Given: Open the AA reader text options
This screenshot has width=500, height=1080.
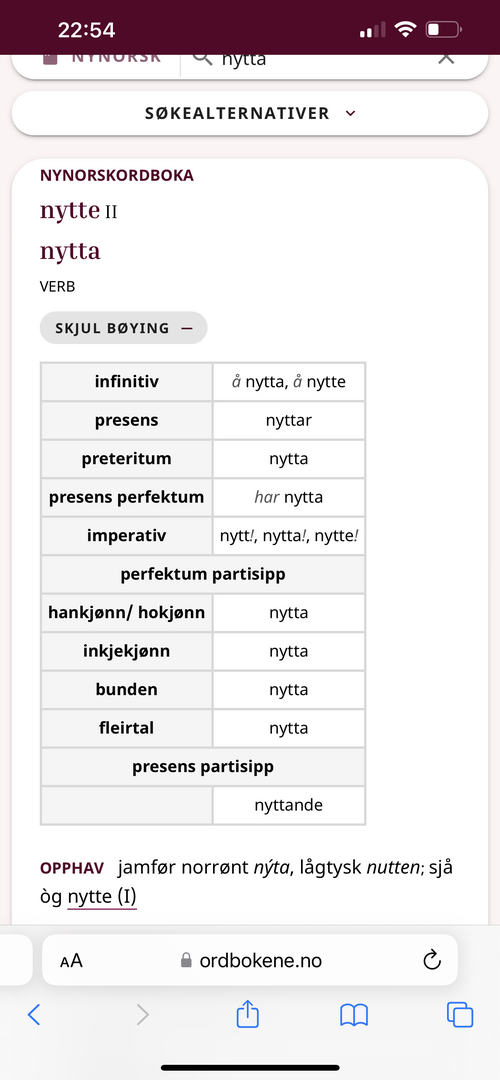Looking at the screenshot, I should pos(71,961).
